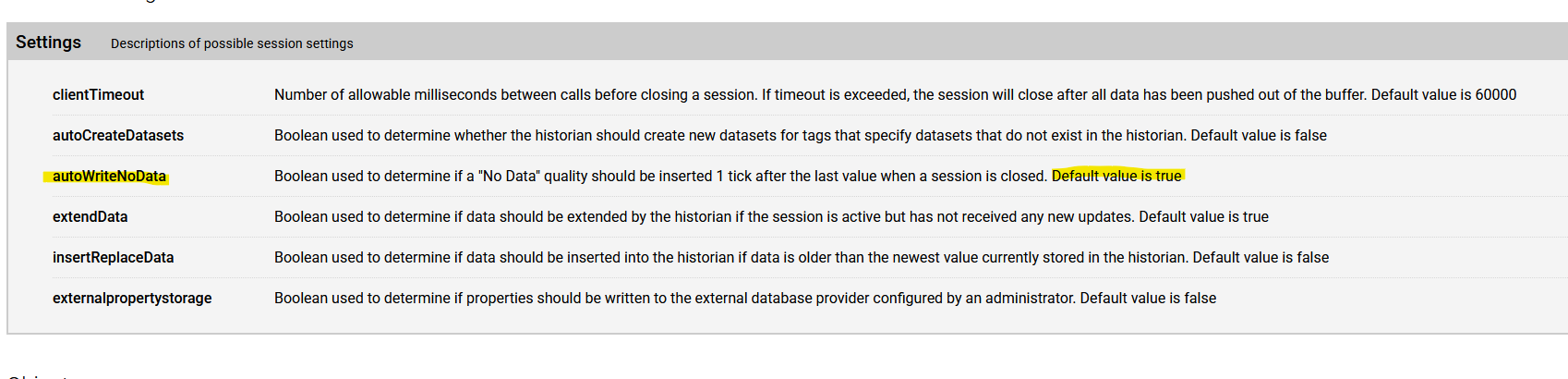This screenshot has width=1568, height=379.
Task: Click 'Default value is false' in externalpropertystorage row
Action: pyautogui.click(x=1148, y=299)
